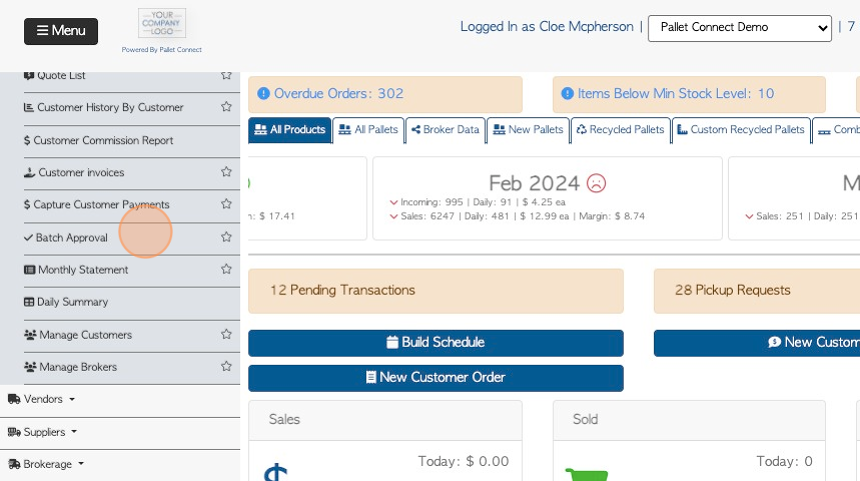The height and width of the screenshot is (481, 860).
Task: Click the Daily Summary table icon
Action: pyautogui.click(x=29, y=302)
